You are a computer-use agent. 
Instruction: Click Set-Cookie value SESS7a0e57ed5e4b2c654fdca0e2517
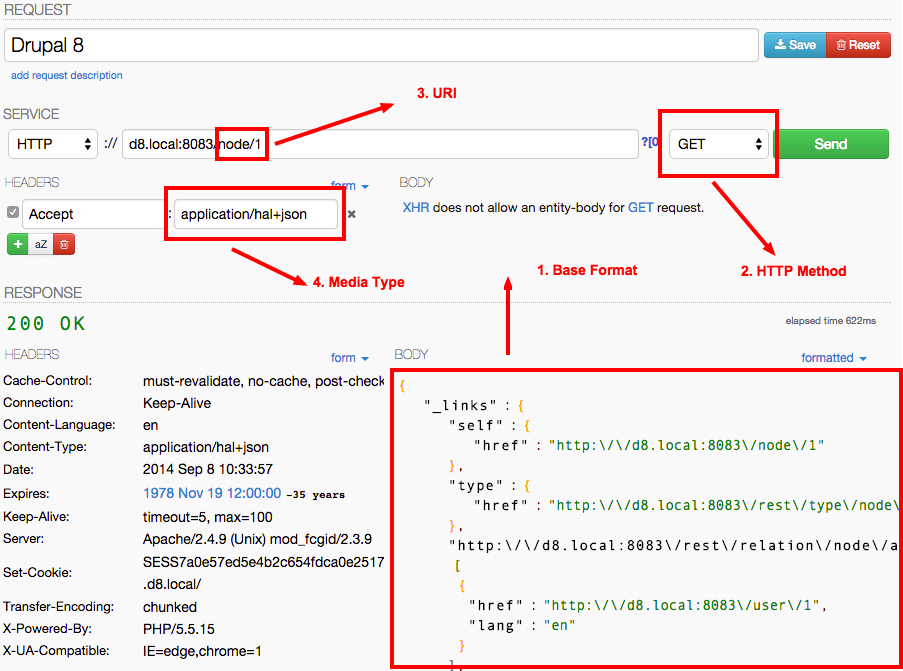coord(263,562)
